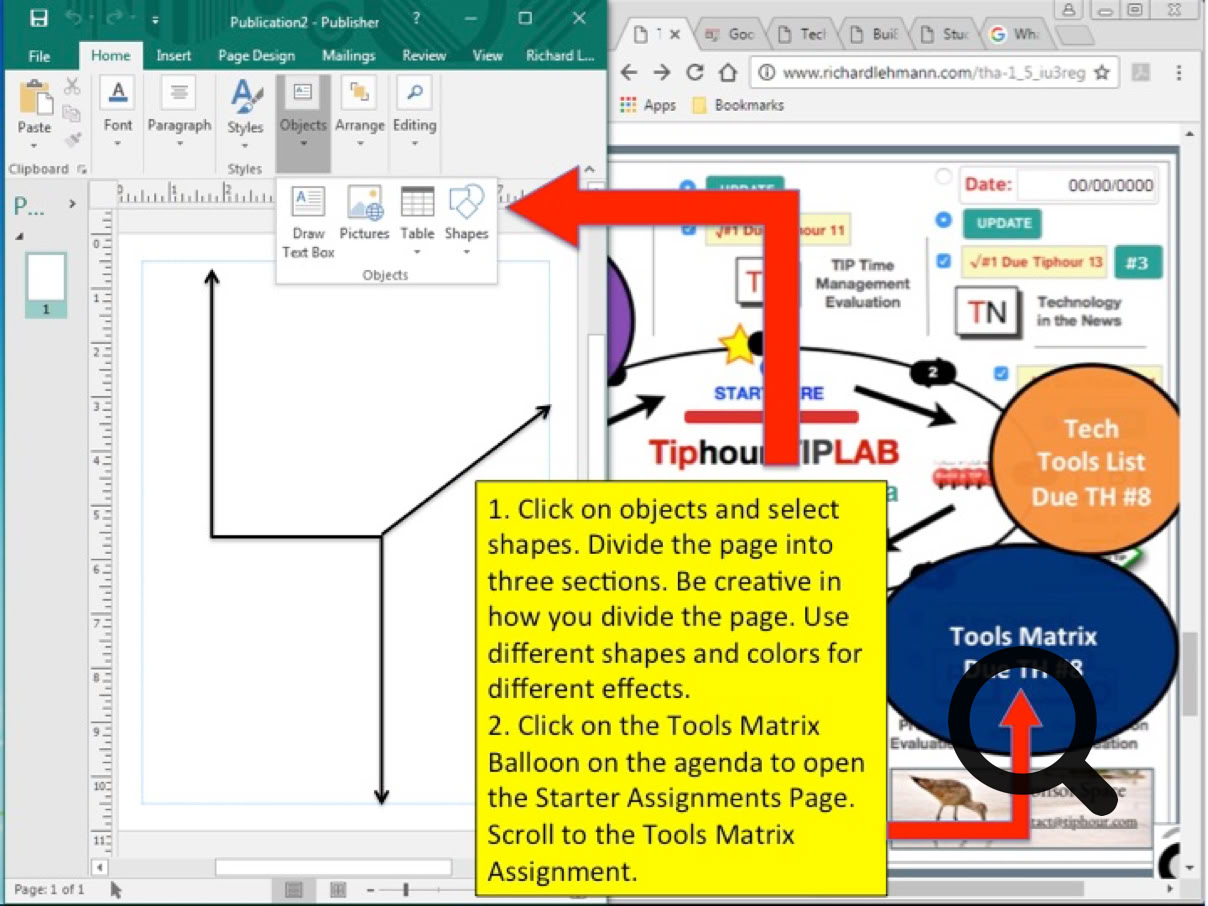Open a new Chrome tab
1208x906 pixels.
(1075, 35)
